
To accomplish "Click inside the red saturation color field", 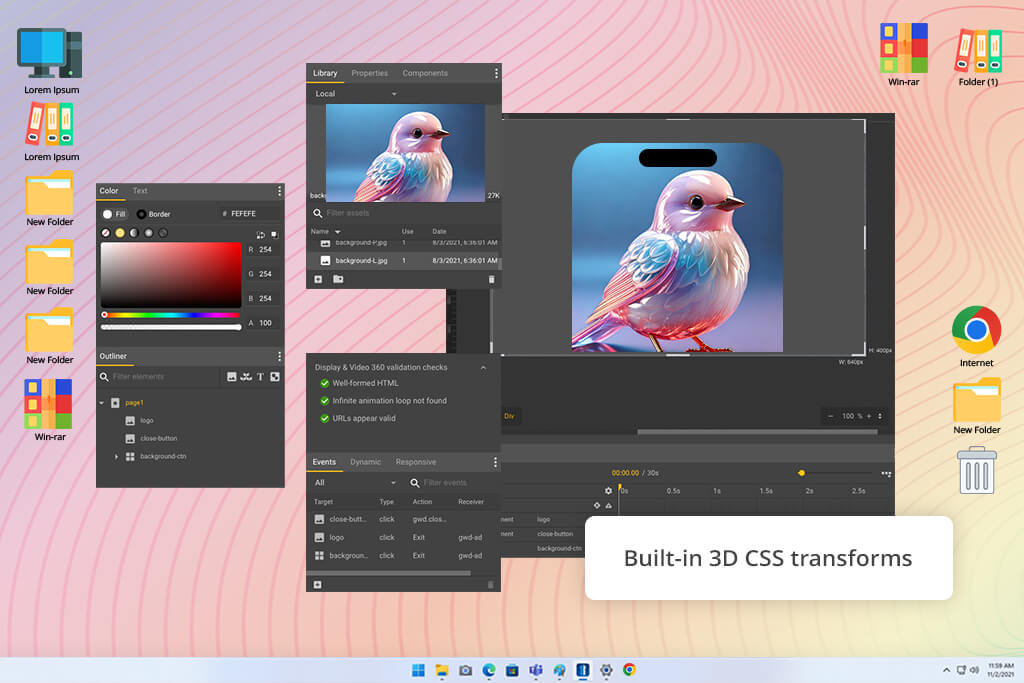I will [171, 274].
